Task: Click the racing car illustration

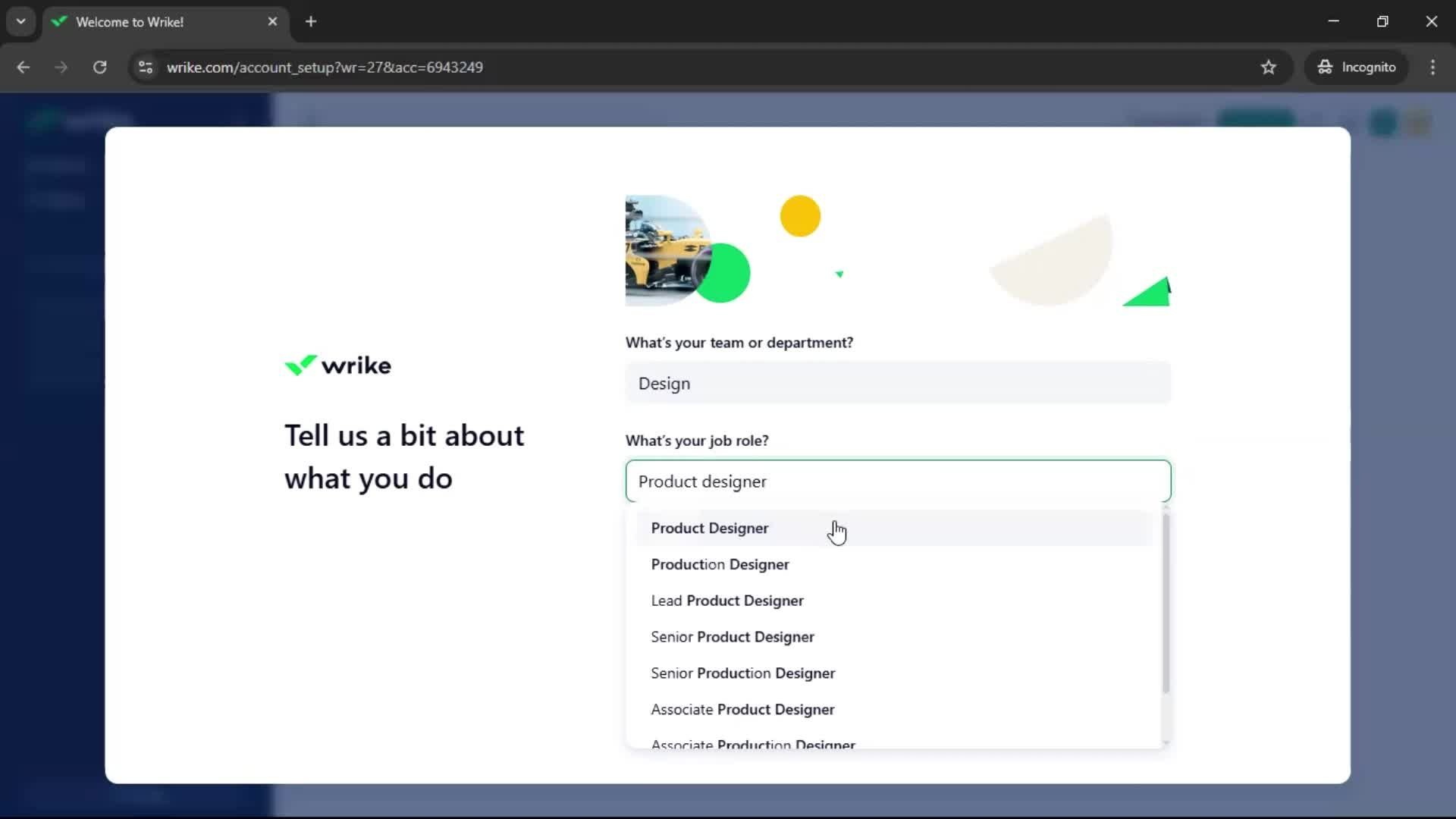Action: (667, 250)
